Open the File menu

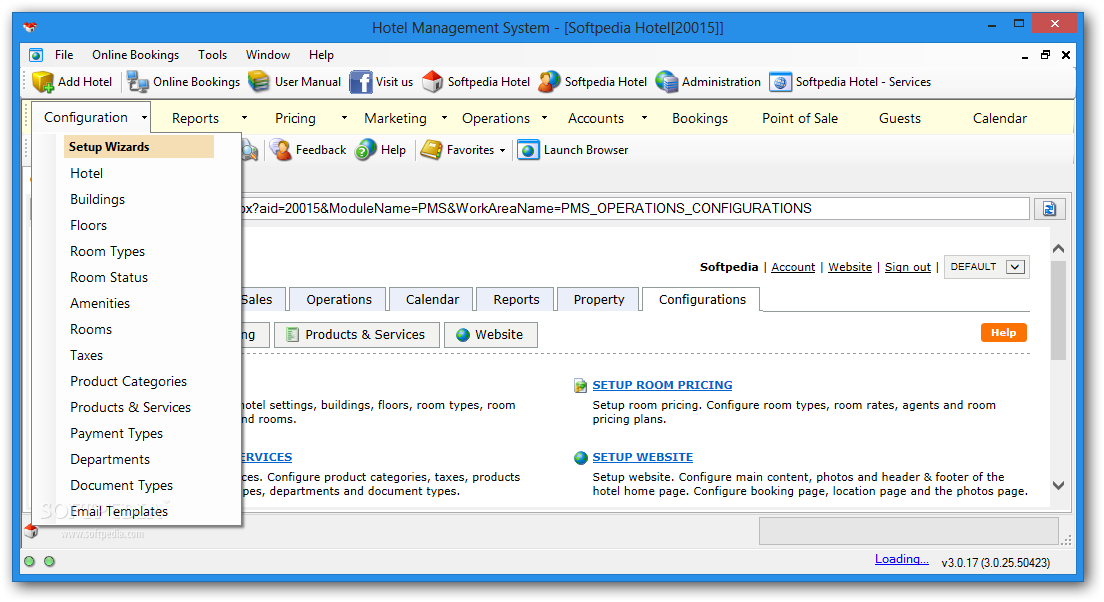click(64, 55)
